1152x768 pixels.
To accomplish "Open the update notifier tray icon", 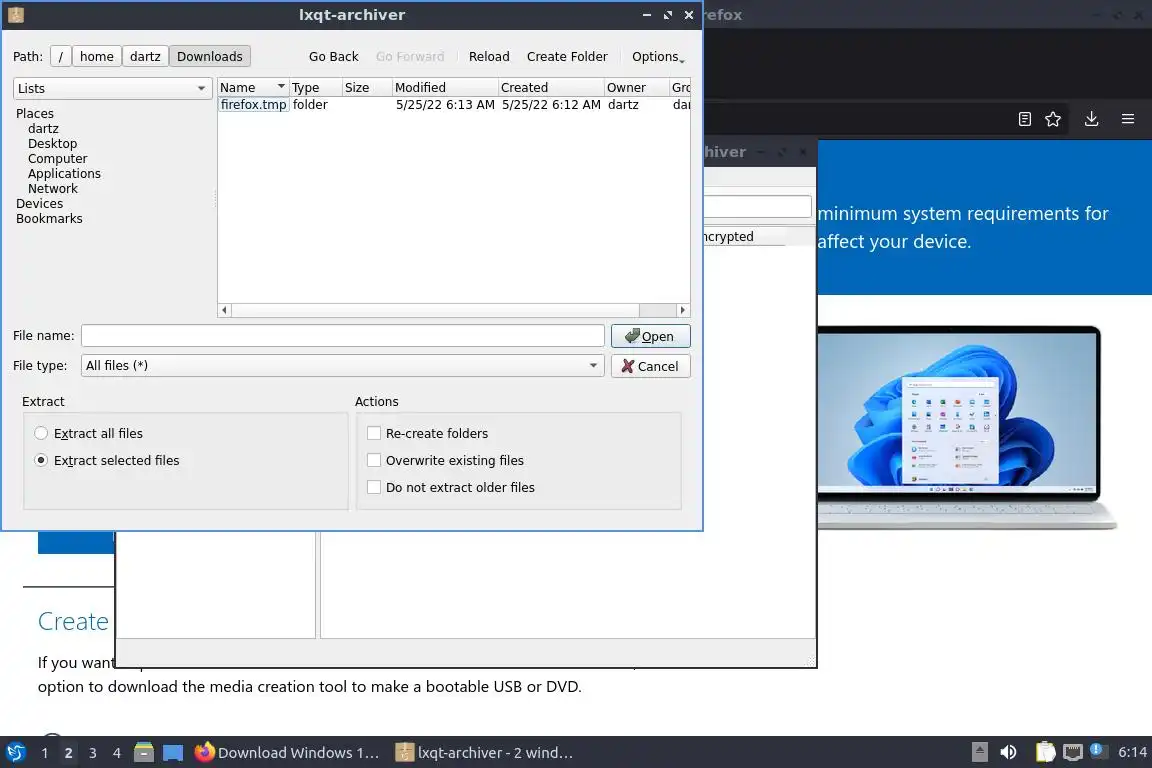I will tap(1097, 750).
